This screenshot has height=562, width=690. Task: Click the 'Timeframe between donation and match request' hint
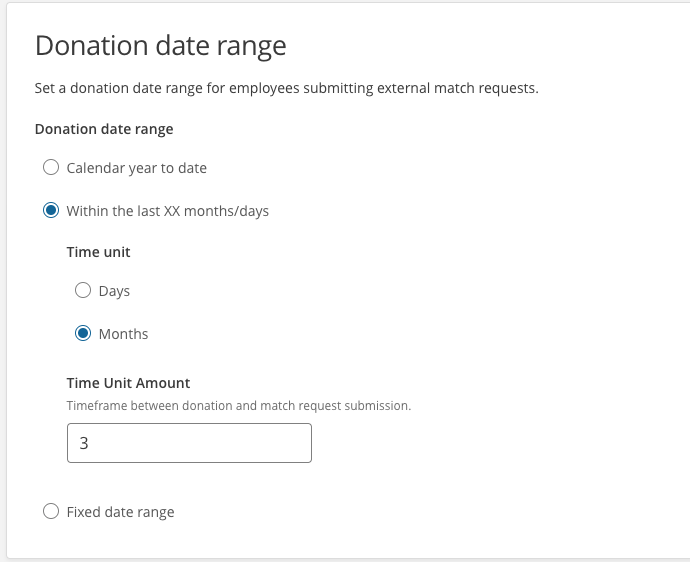(x=204, y=405)
